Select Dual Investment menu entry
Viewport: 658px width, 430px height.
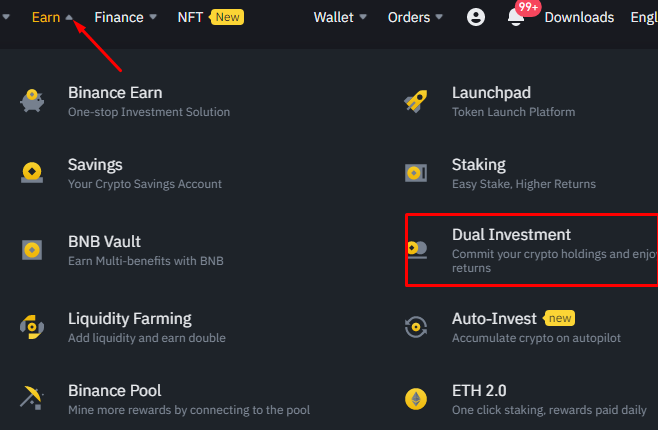[511, 235]
